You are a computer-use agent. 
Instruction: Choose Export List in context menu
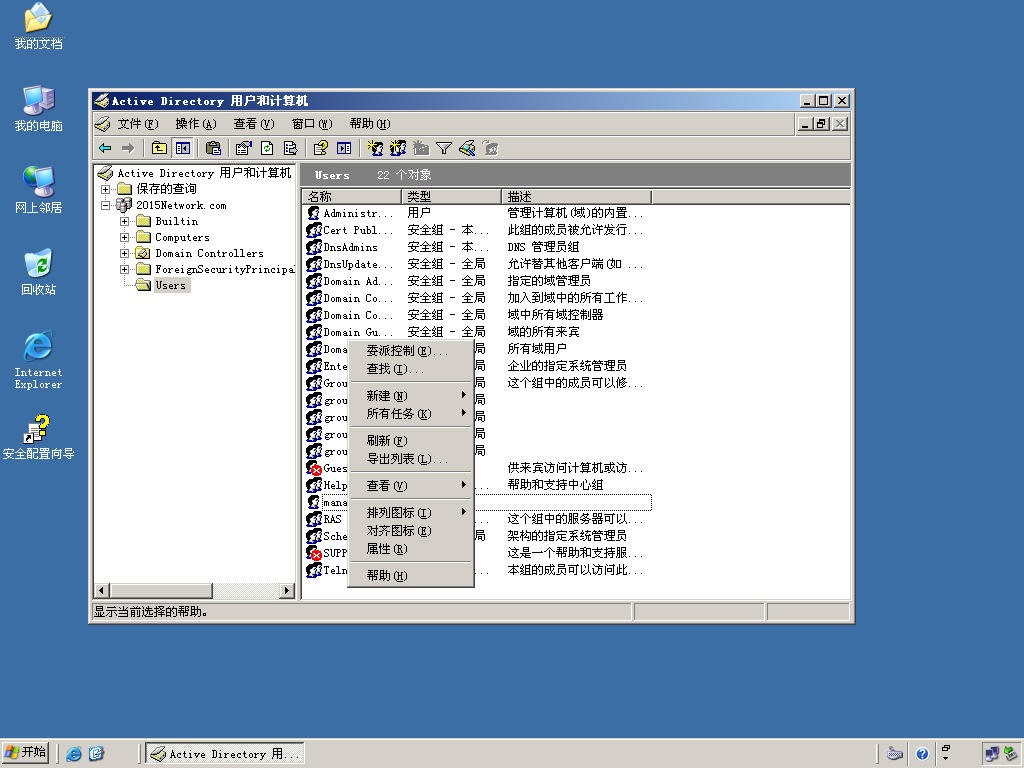coord(411,459)
